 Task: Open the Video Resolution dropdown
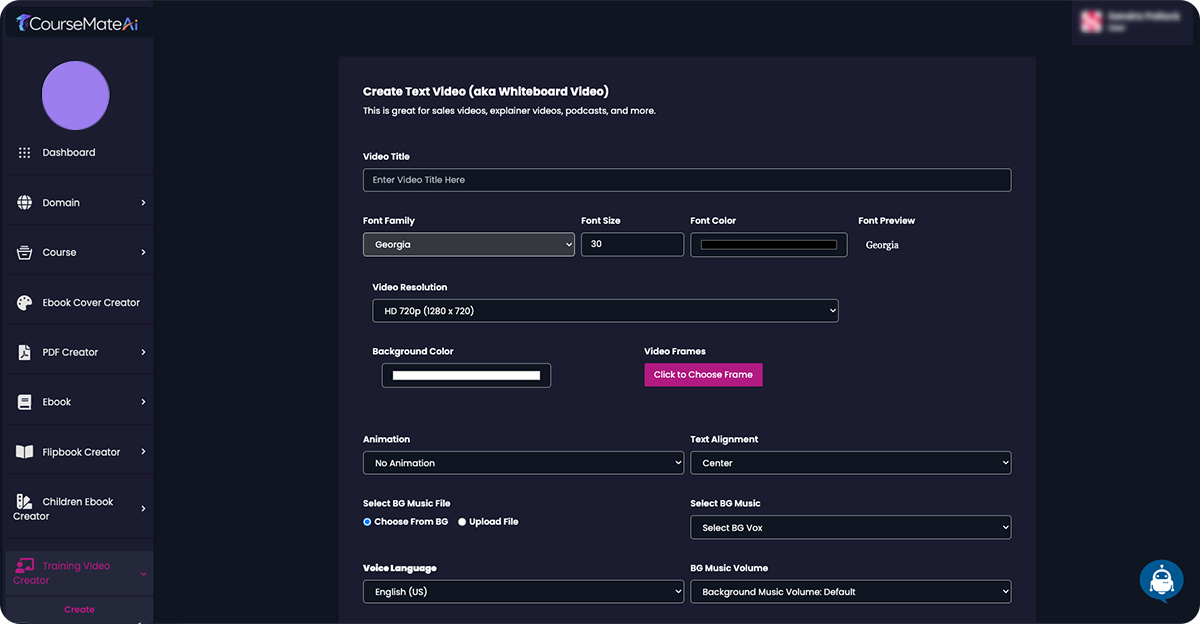[x=605, y=311]
